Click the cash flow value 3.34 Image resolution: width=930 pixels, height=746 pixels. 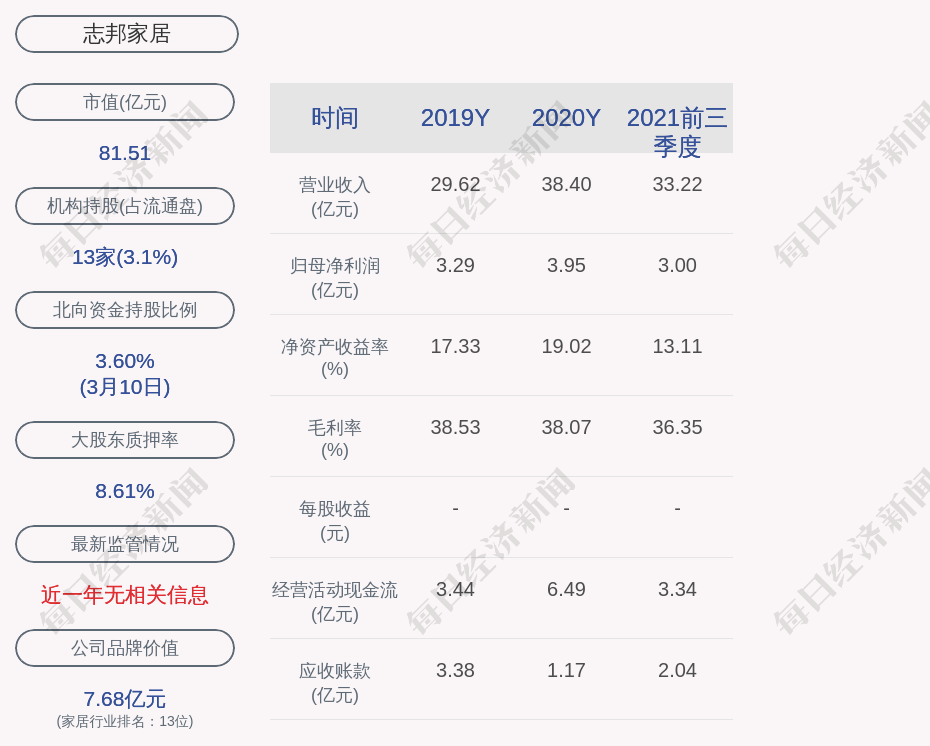[x=677, y=589]
